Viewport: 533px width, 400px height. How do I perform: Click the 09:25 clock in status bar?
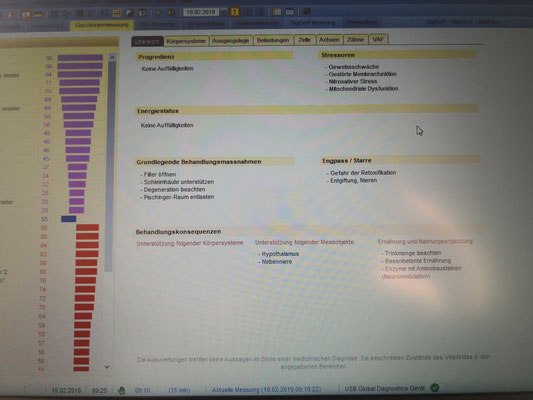click(x=99, y=391)
